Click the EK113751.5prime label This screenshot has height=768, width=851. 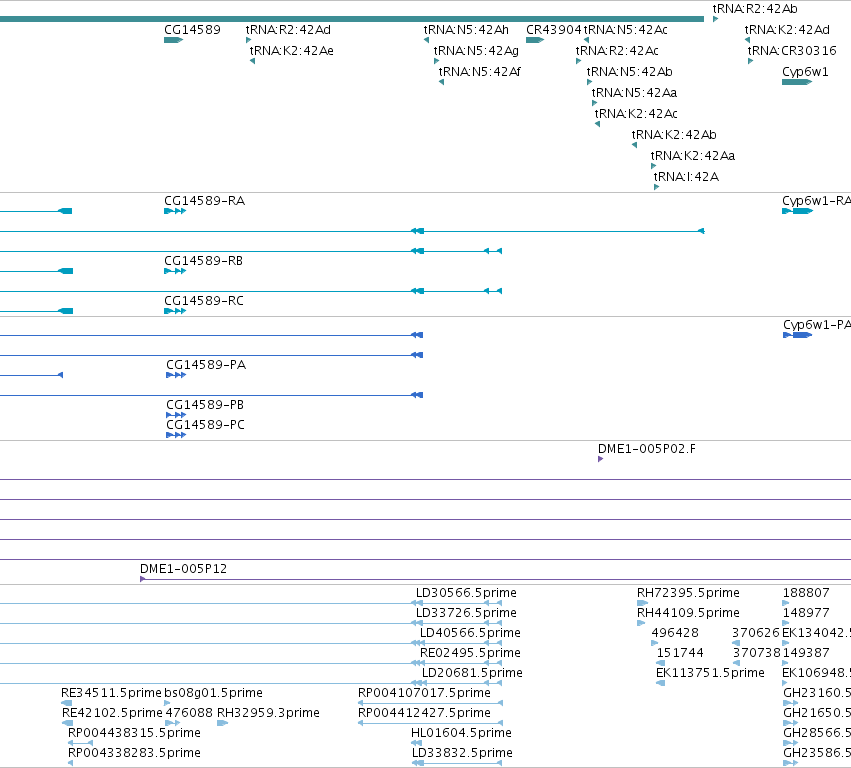[x=710, y=673]
